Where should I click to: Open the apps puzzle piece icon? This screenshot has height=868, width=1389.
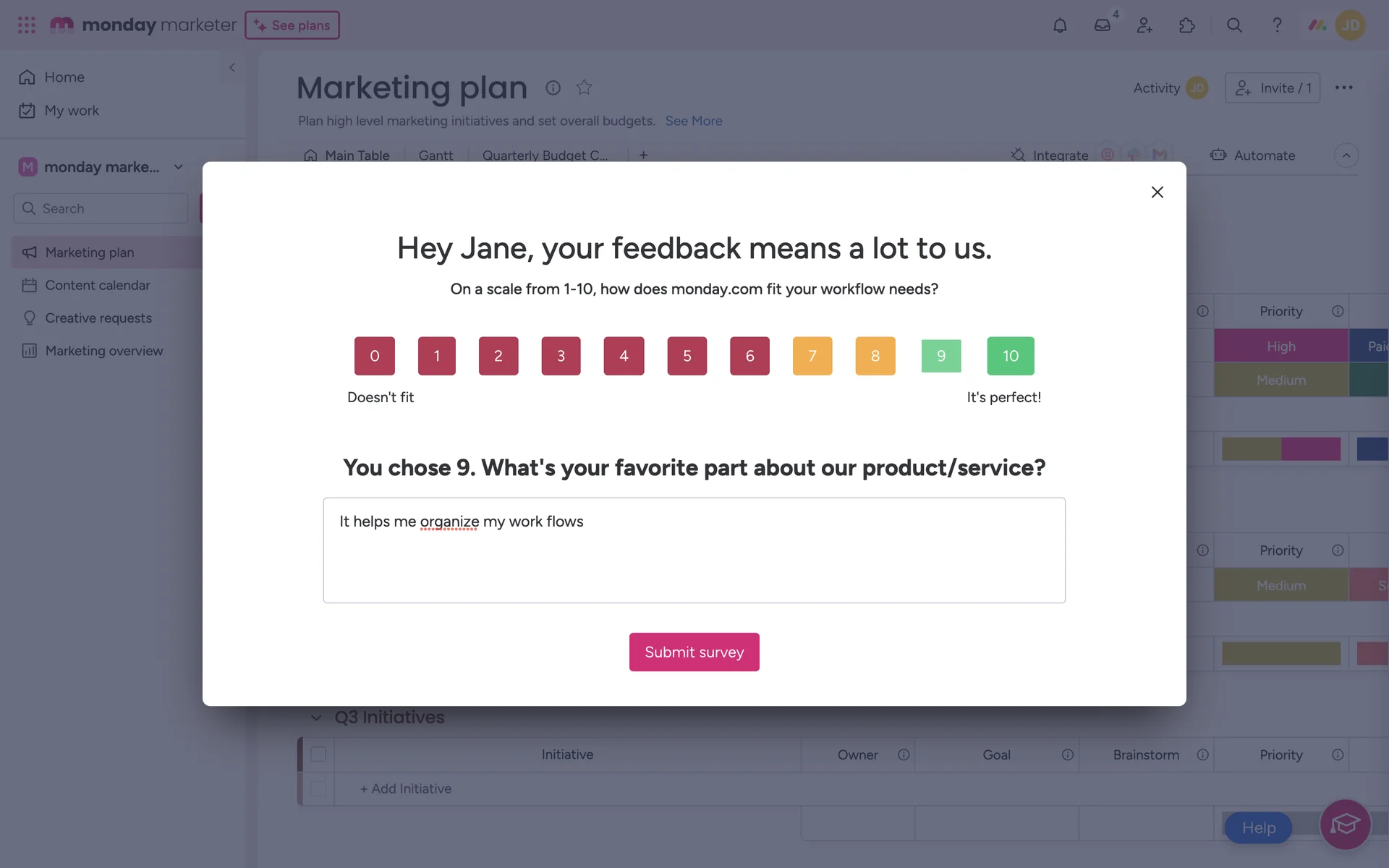pyautogui.click(x=1187, y=25)
